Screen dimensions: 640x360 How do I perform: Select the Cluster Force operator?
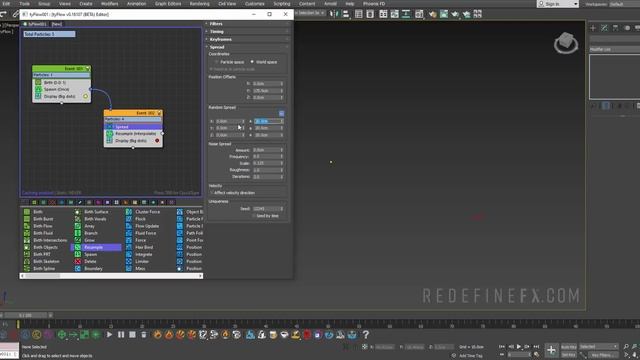coord(147,212)
